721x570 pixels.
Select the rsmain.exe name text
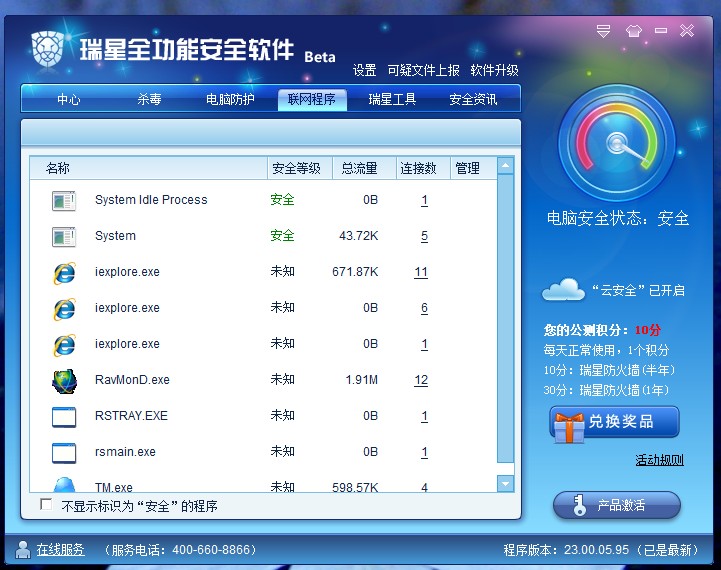point(125,452)
